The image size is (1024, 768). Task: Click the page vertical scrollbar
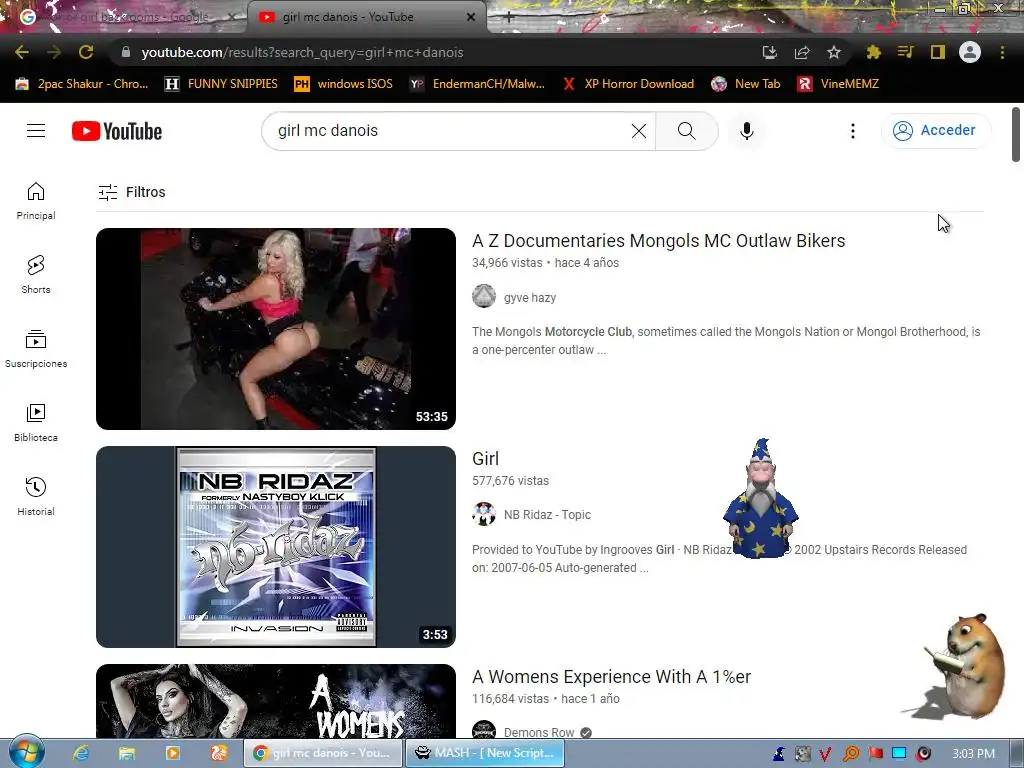(1016, 134)
